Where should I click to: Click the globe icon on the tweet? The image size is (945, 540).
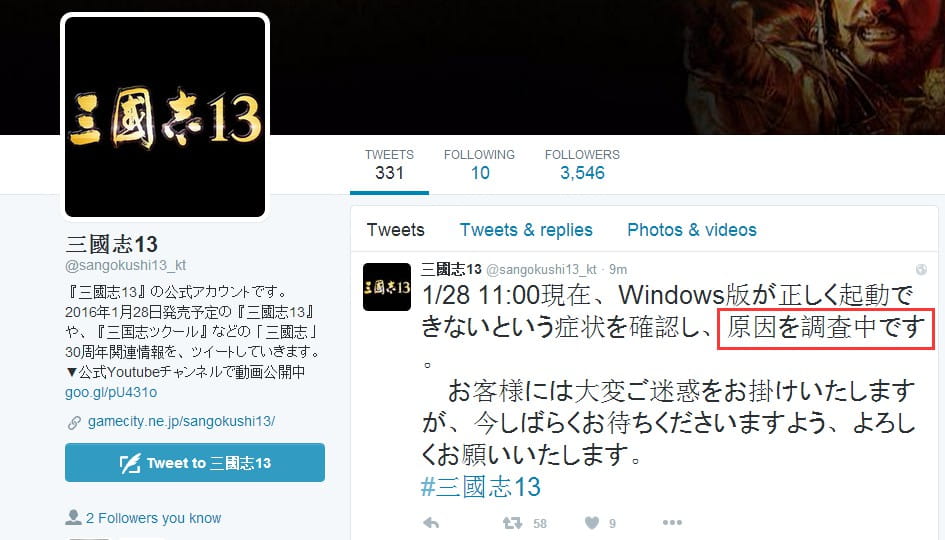pos(921,269)
